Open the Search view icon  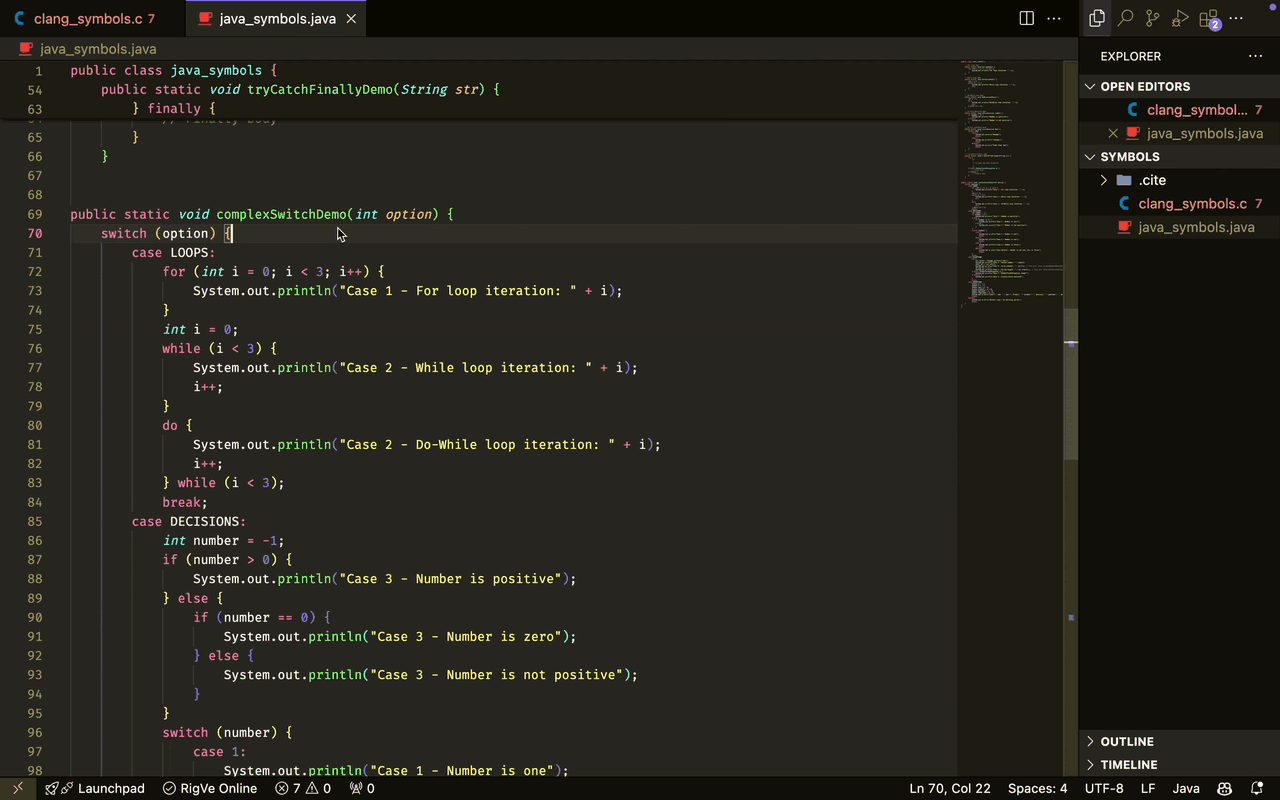point(1125,18)
